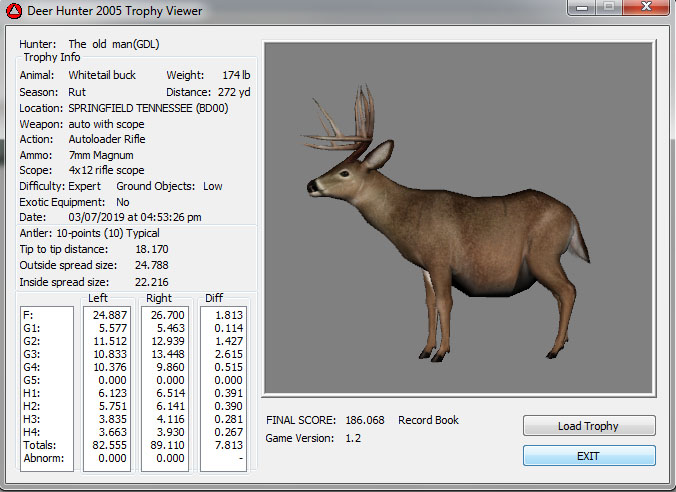
Task: Click the Load Trophy button
Action: pos(588,426)
